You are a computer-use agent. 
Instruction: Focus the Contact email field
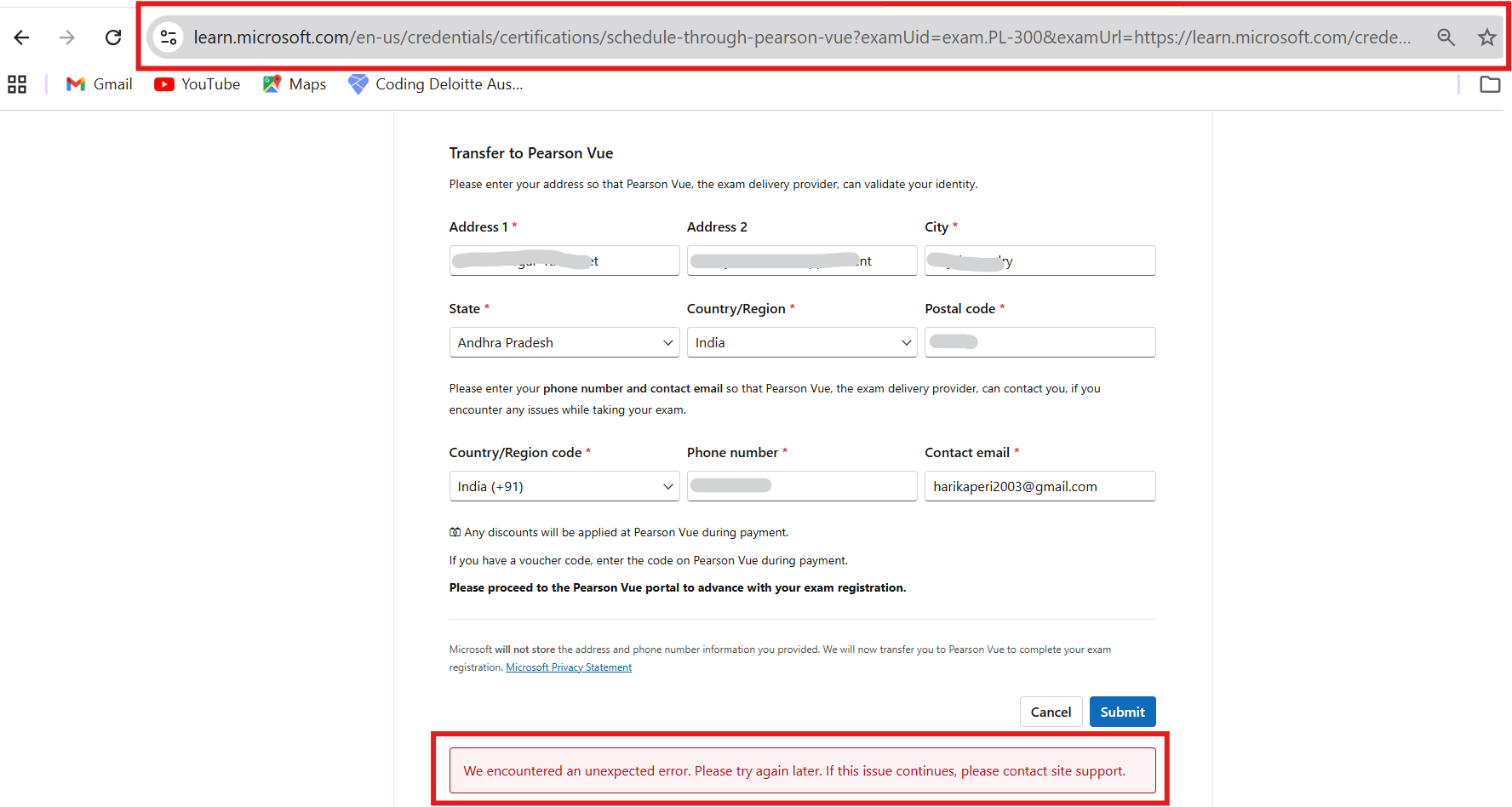coord(1040,486)
